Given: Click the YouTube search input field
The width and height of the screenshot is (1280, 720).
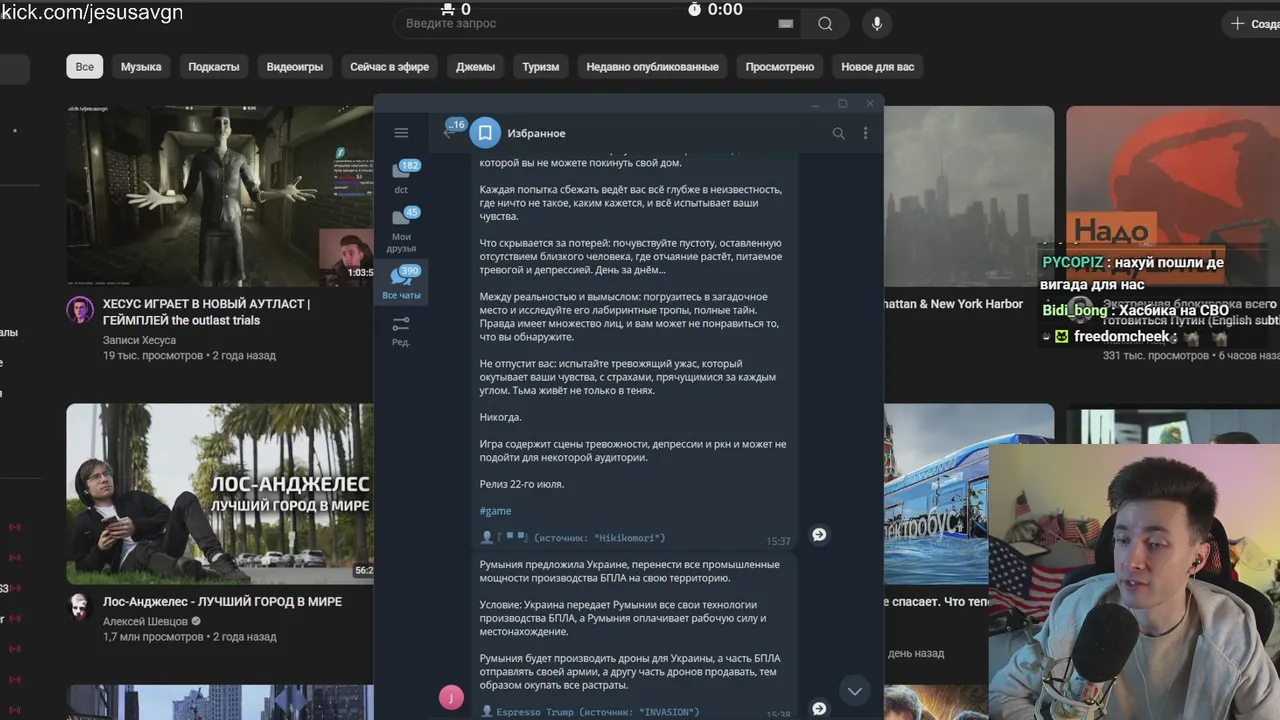Looking at the screenshot, I should (598, 24).
